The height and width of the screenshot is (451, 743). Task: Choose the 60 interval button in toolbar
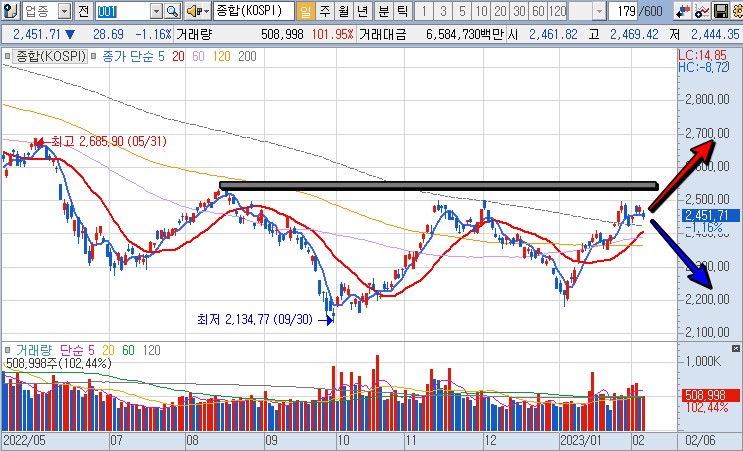538,11
